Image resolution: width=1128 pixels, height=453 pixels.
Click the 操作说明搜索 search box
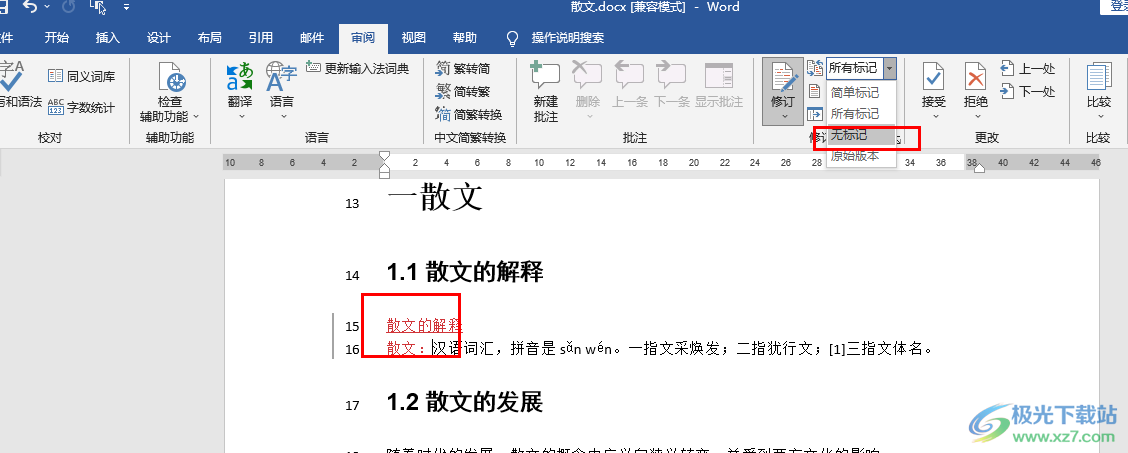pyautogui.click(x=568, y=38)
